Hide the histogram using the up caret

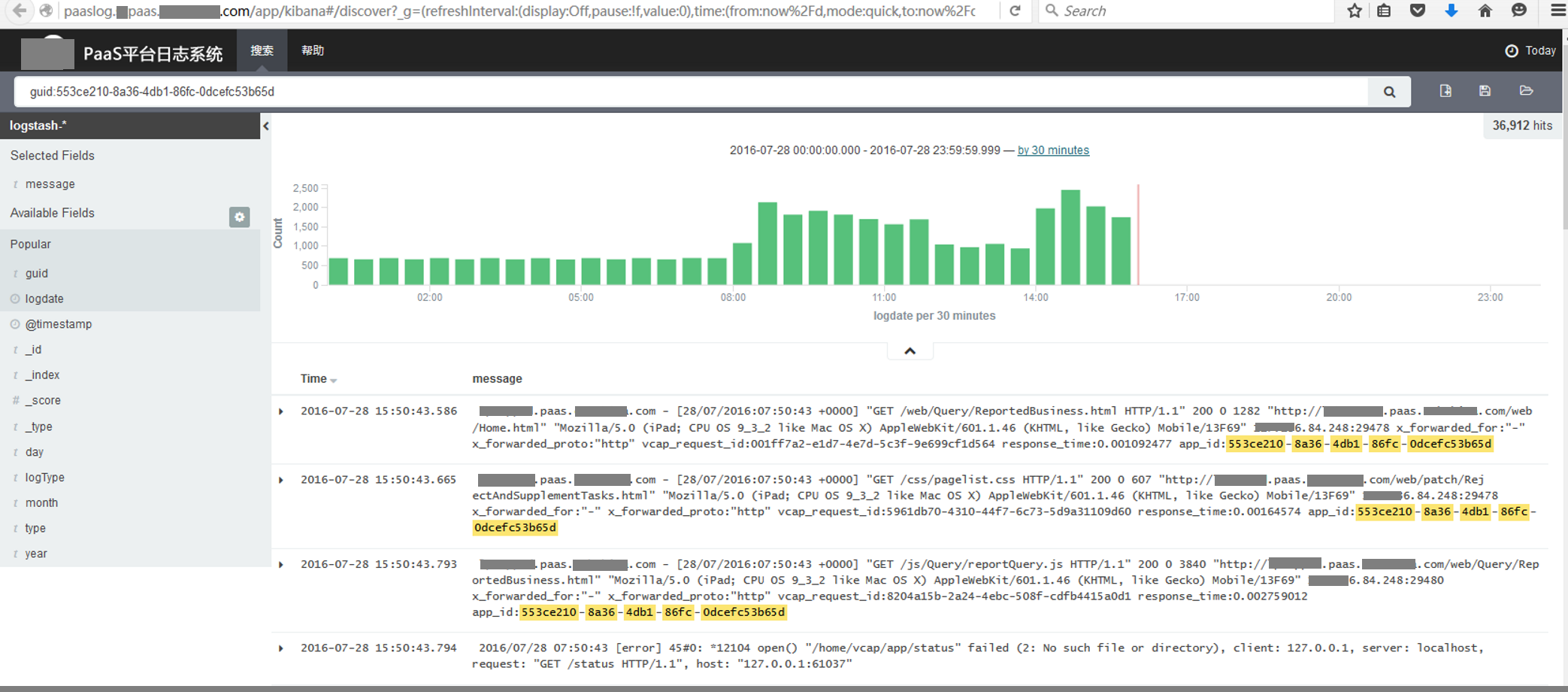910,351
